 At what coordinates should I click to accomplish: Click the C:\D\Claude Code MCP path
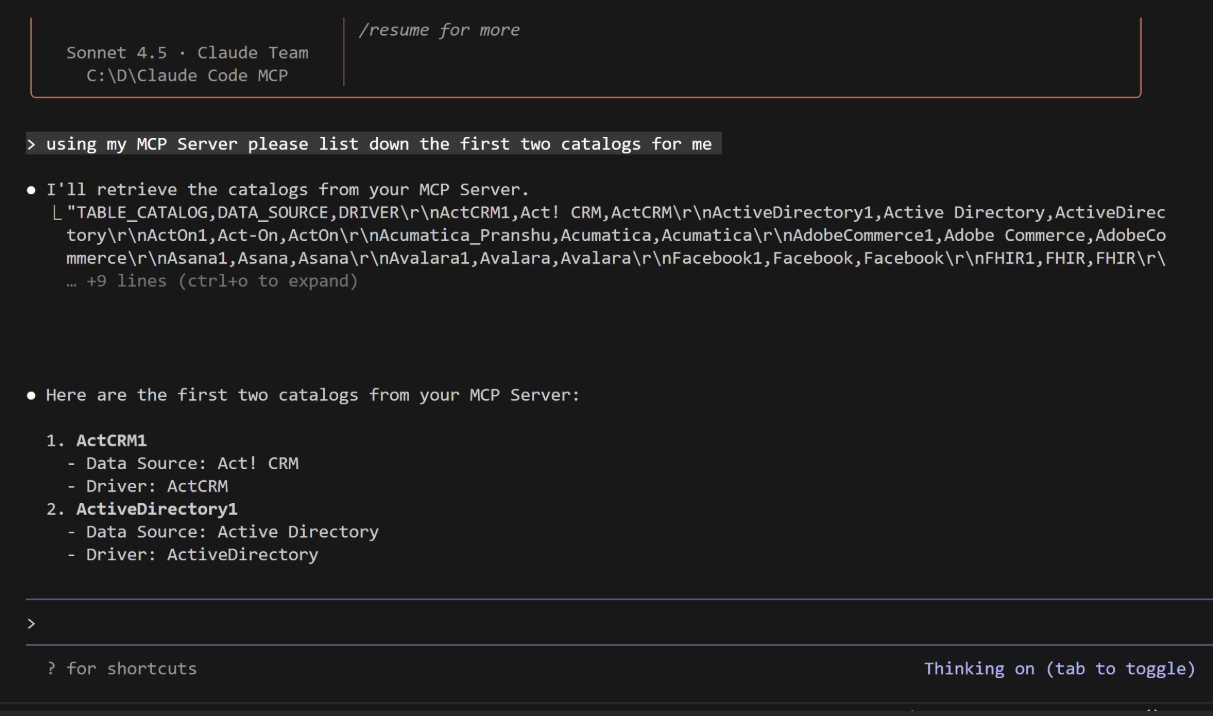(x=187, y=75)
